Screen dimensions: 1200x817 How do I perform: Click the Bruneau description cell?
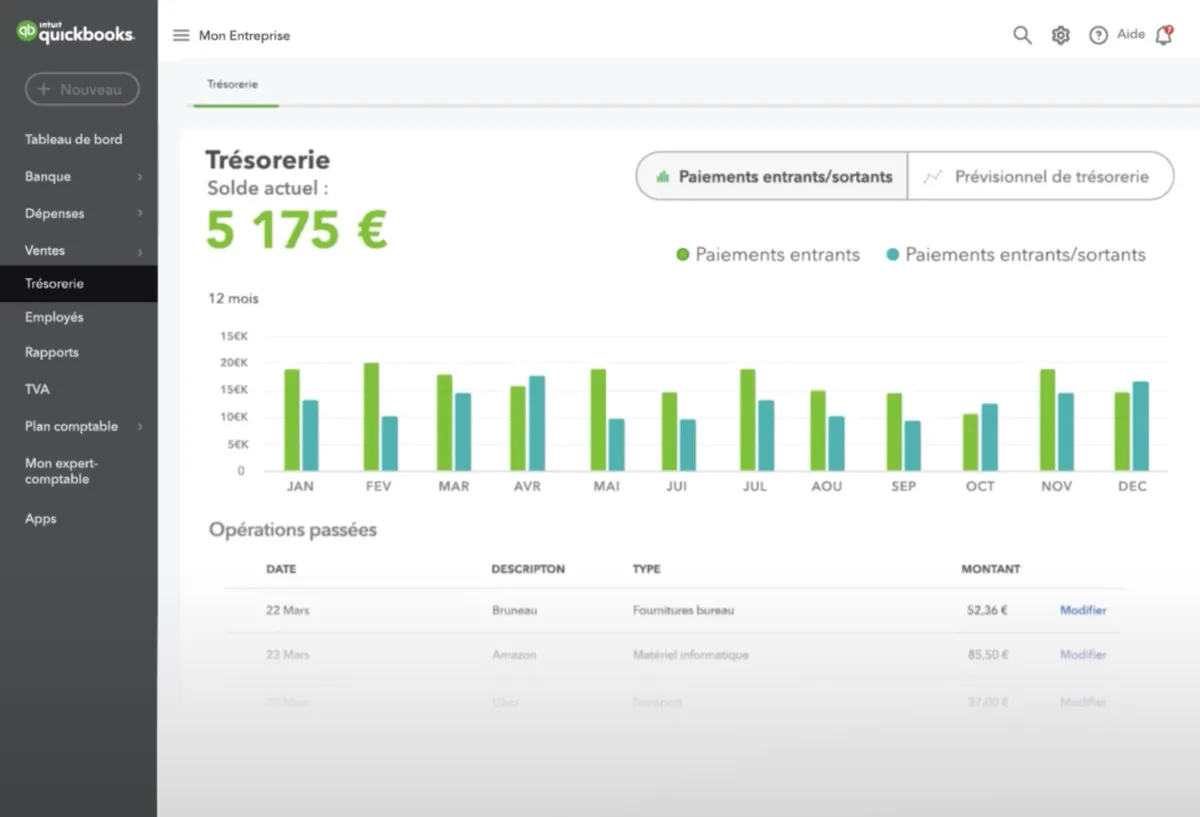pyautogui.click(x=514, y=610)
